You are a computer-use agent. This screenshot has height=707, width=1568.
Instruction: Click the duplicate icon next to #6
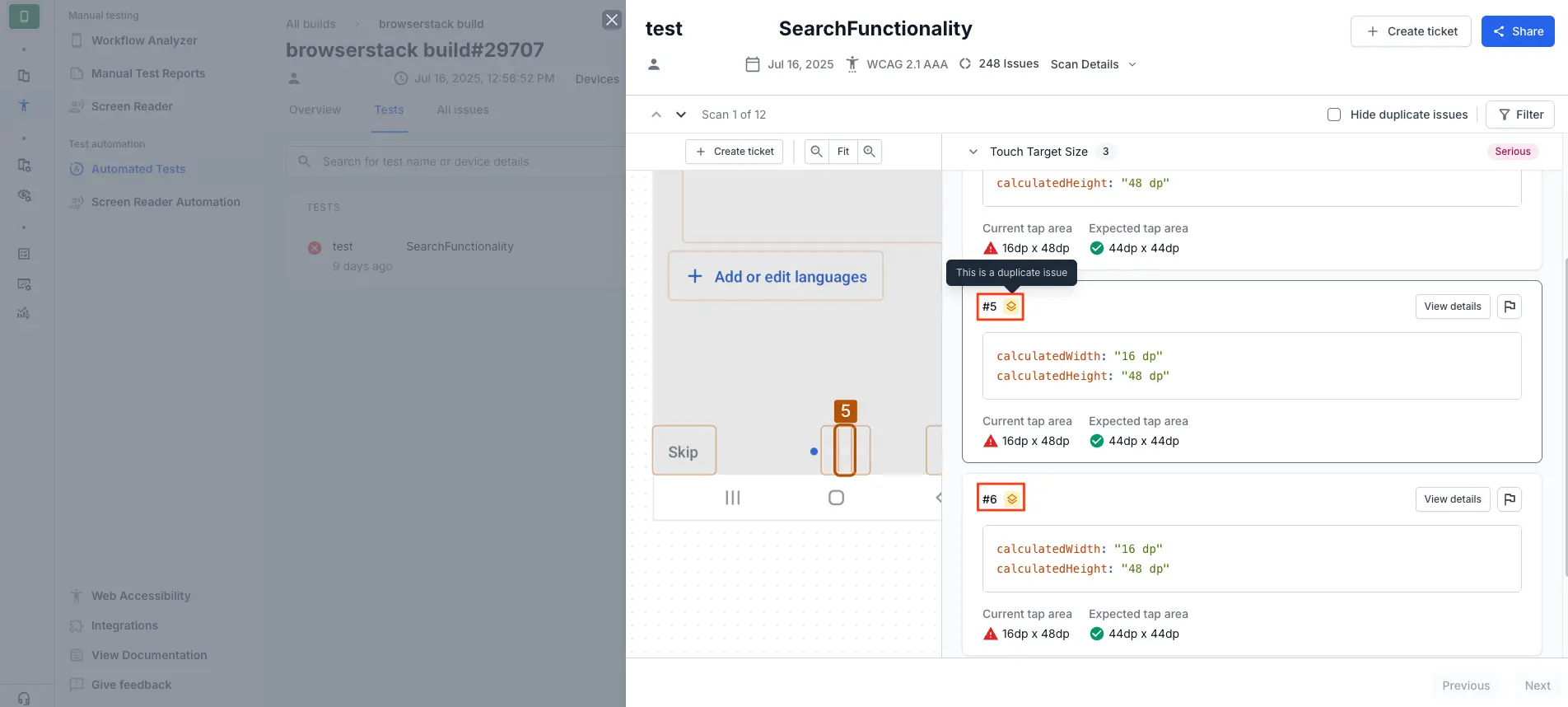(1012, 499)
